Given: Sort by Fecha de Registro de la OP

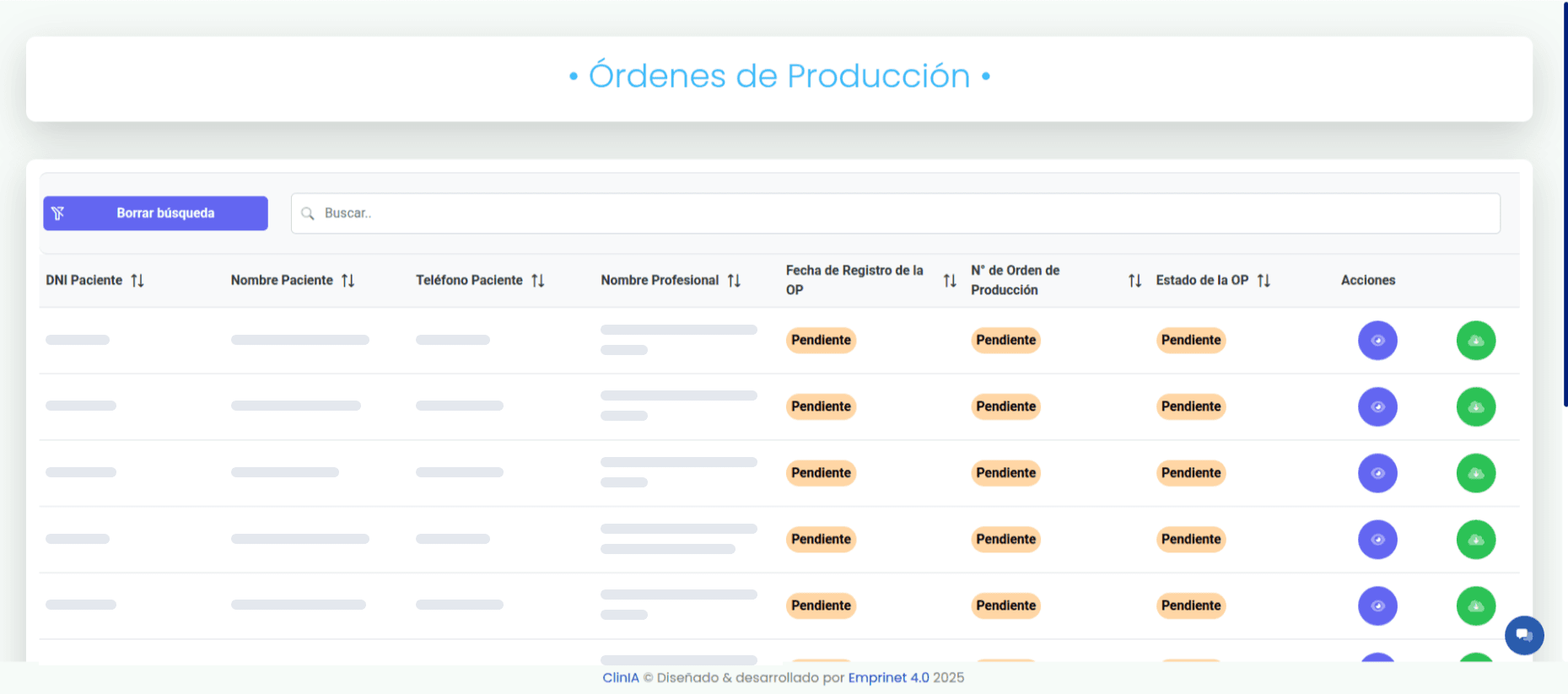Looking at the screenshot, I should tap(950, 280).
